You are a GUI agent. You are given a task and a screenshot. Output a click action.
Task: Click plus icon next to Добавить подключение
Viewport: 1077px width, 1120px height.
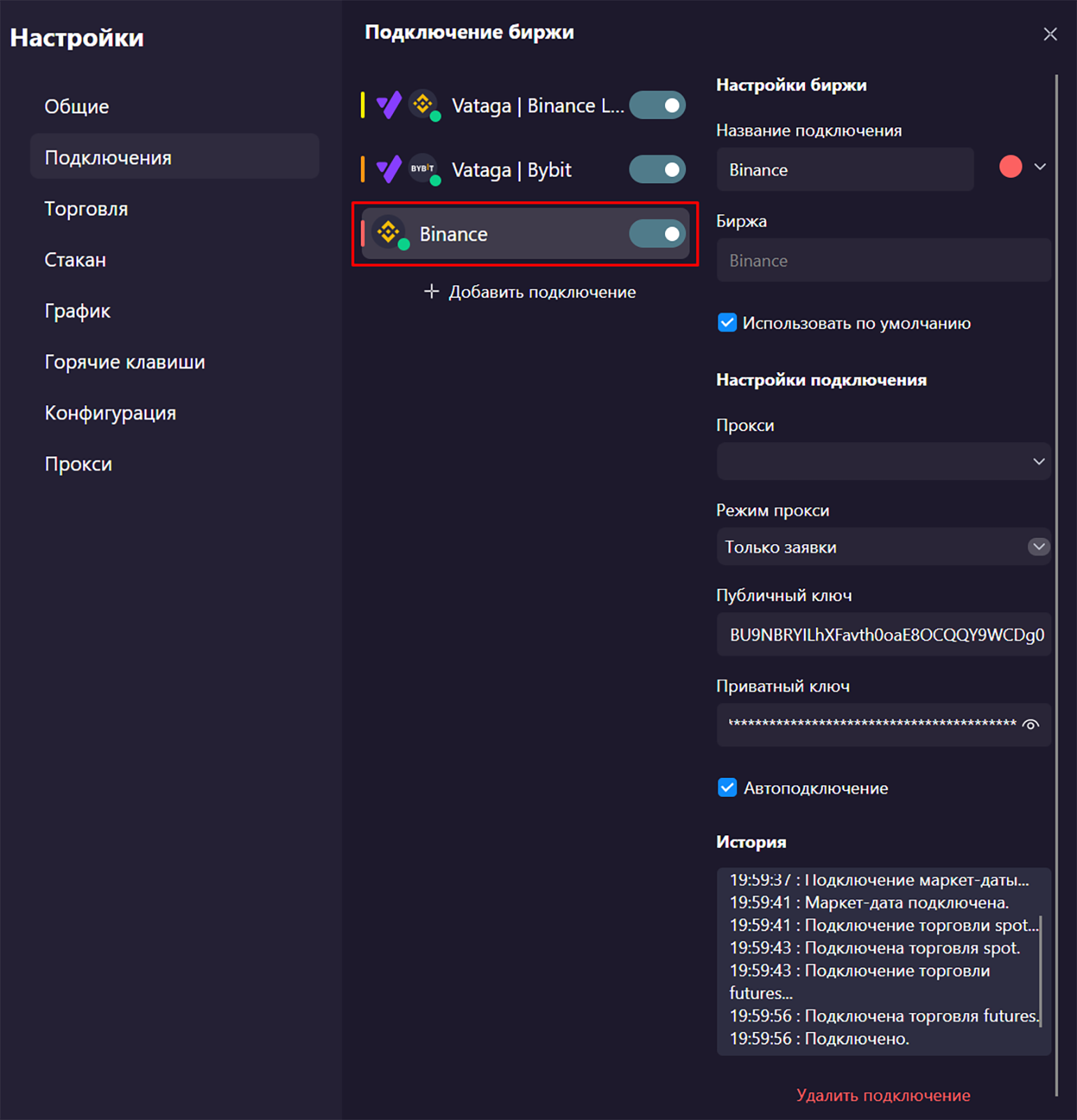(x=431, y=291)
